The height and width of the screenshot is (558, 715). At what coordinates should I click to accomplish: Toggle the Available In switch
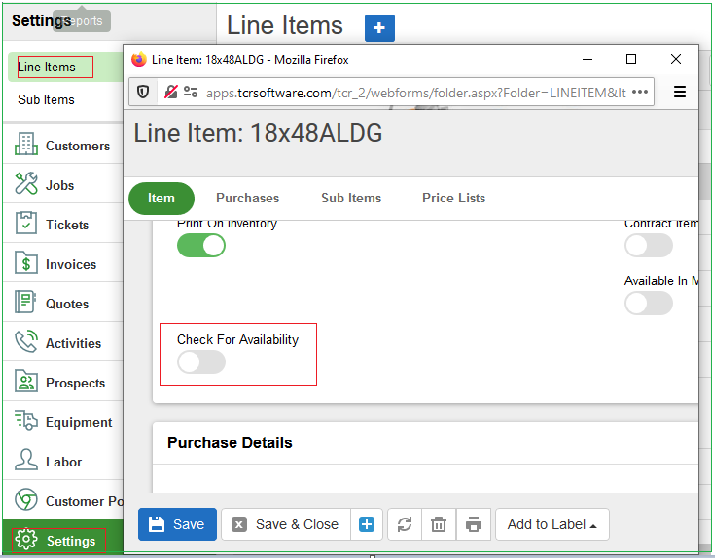(x=648, y=303)
